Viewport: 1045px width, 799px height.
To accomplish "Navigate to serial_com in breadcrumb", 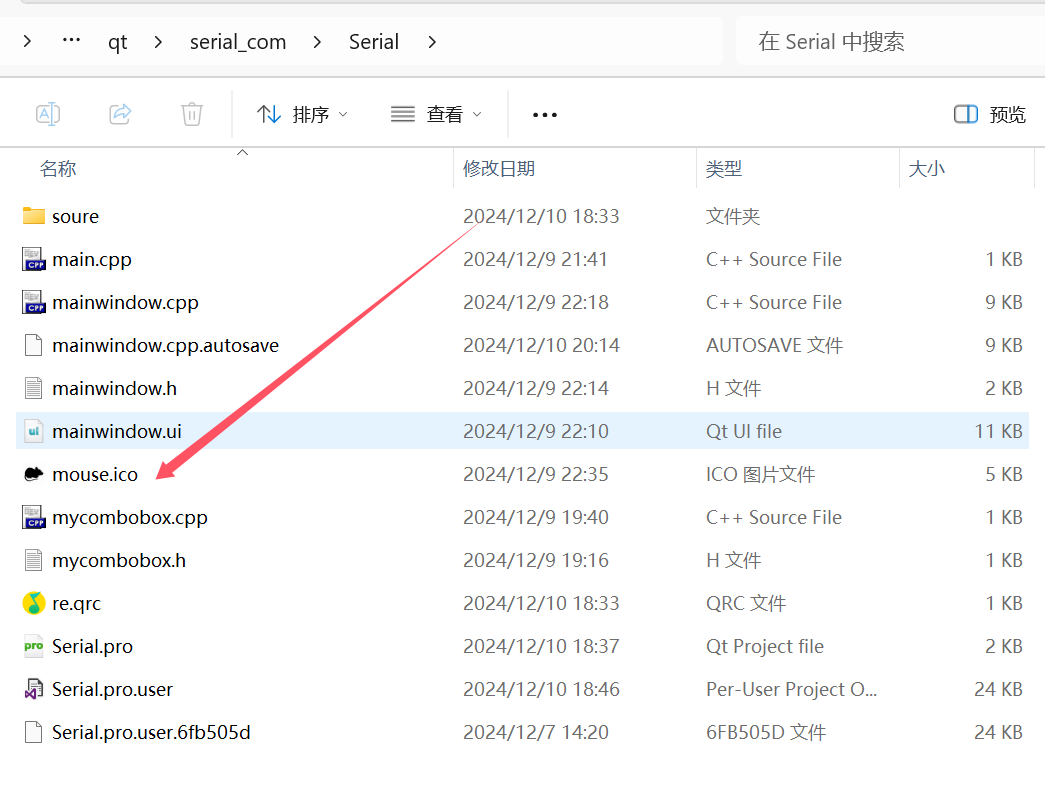I will [x=238, y=42].
